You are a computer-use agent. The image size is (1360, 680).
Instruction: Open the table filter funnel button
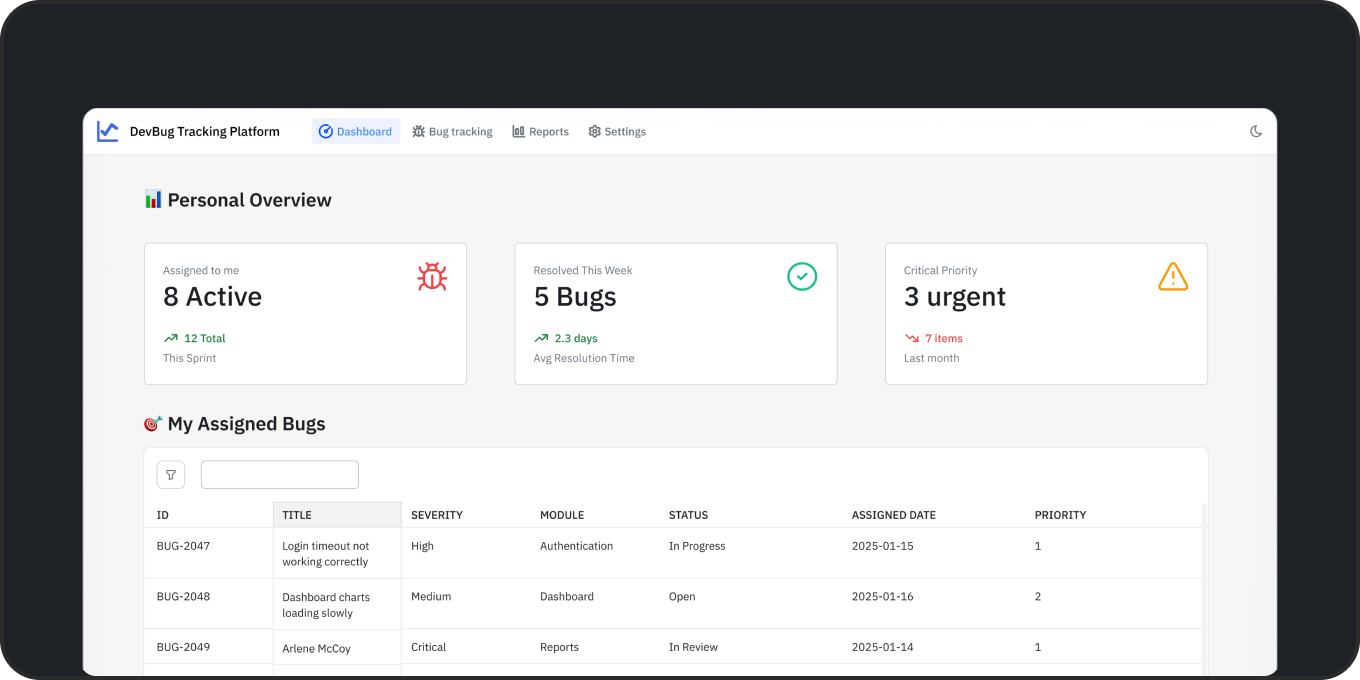click(x=171, y=475)
